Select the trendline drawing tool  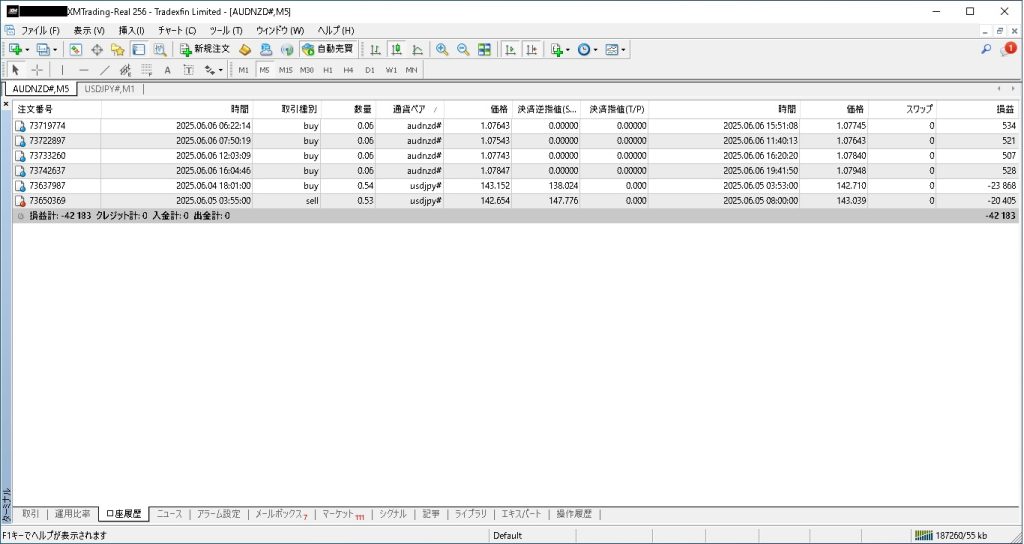pyautogui.click(x=105, y=70)
